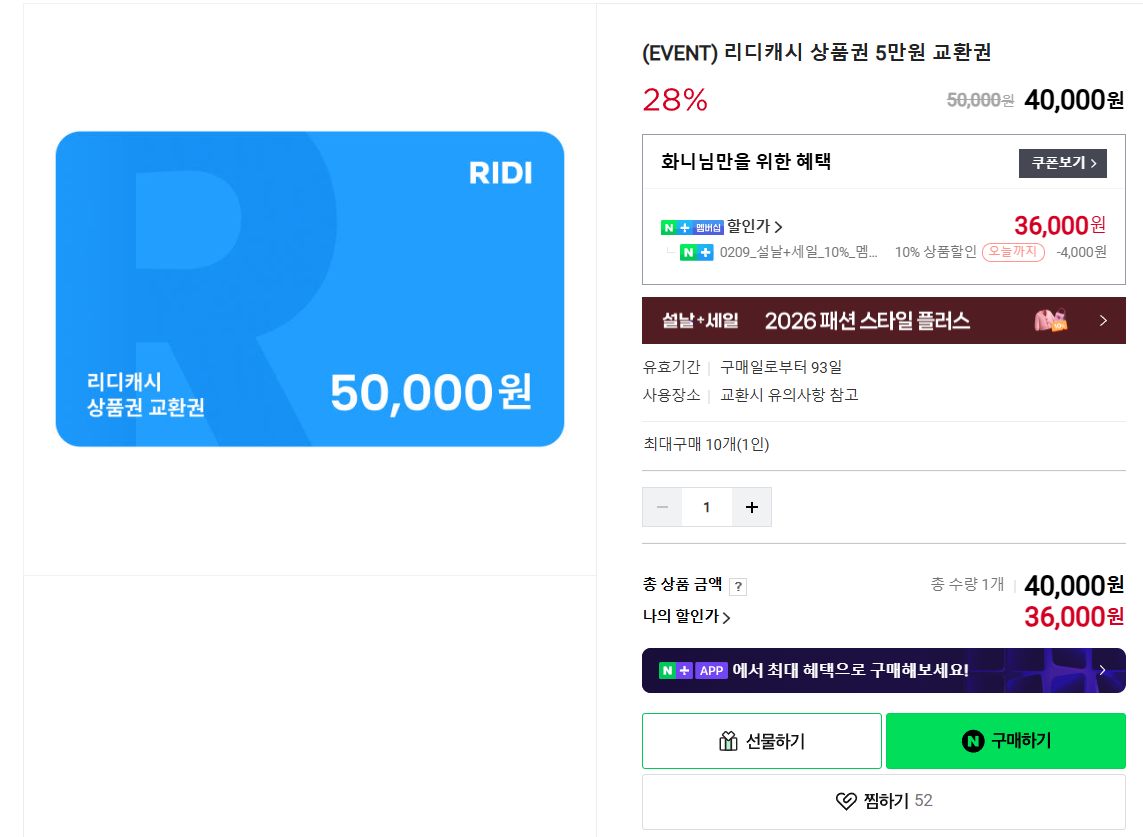Click the N+ icon beside 0209 coupon name
Viewport: 1143px width, 837px height.
click(697, 252)
